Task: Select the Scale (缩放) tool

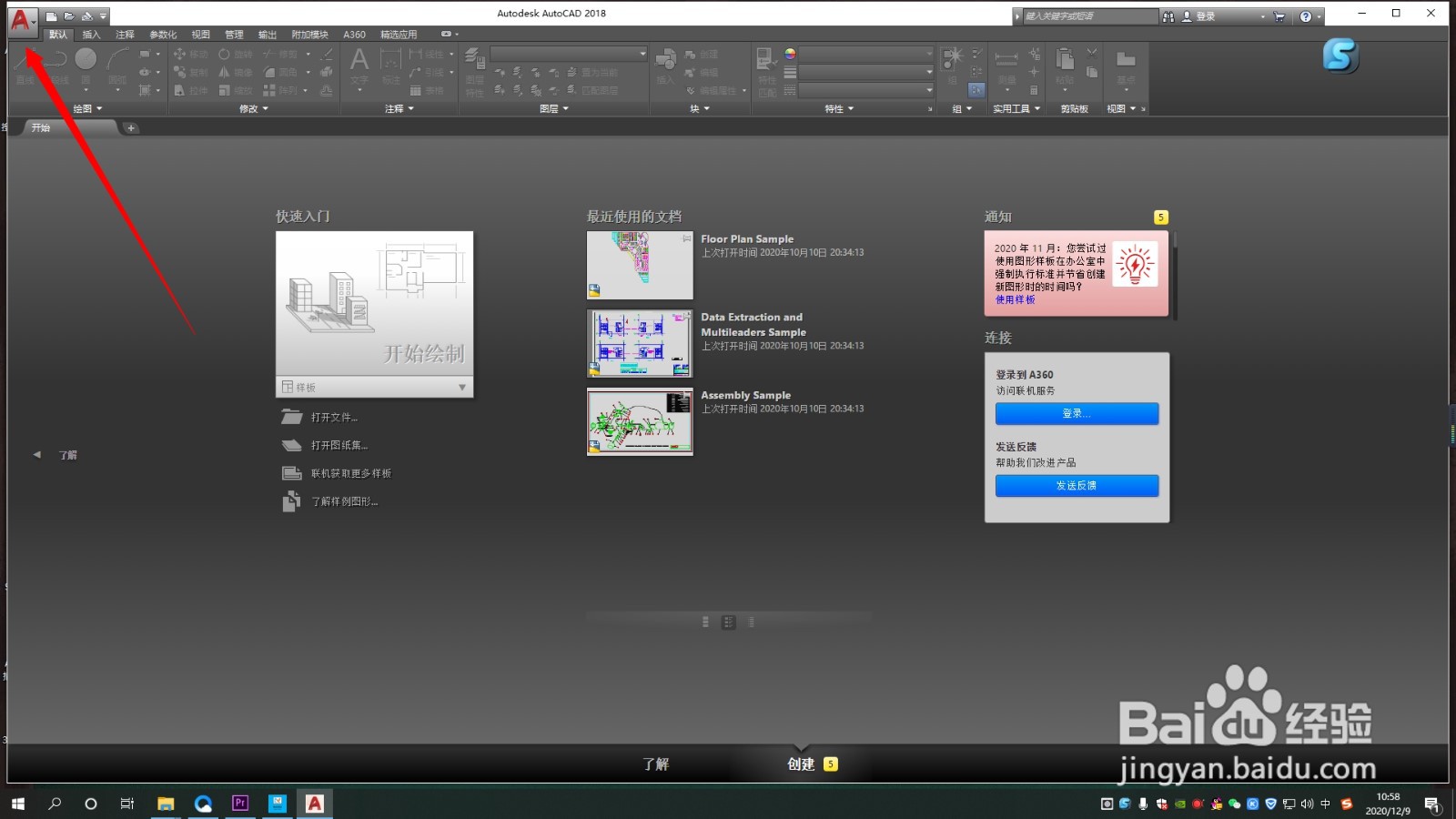Action: pos(236,91)
